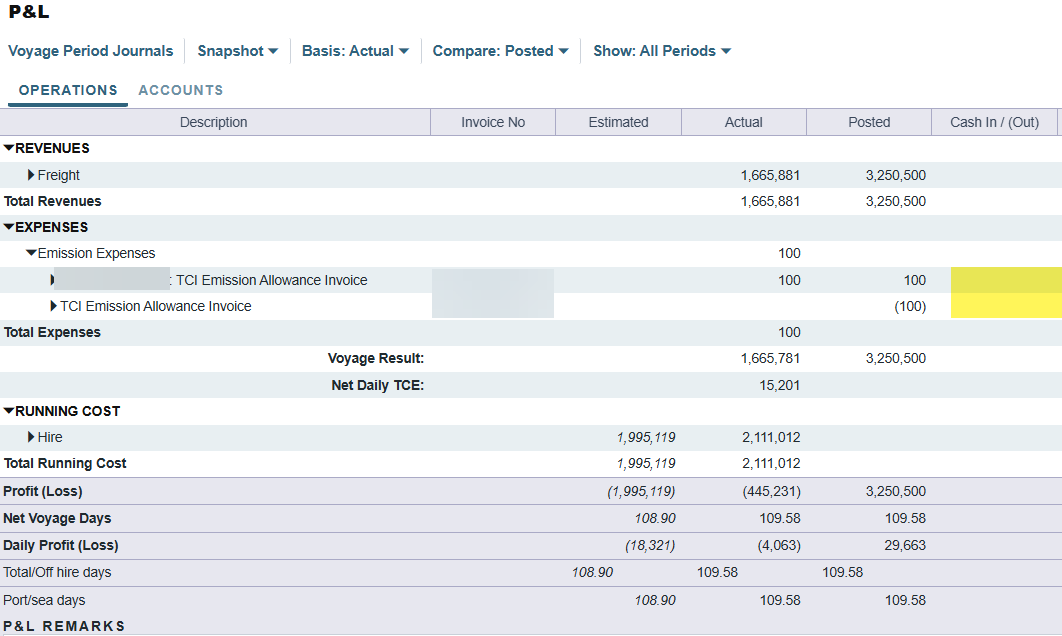Open the Show: All Periods dropdown
This screenshot has height=636, width=1062.
661,51
